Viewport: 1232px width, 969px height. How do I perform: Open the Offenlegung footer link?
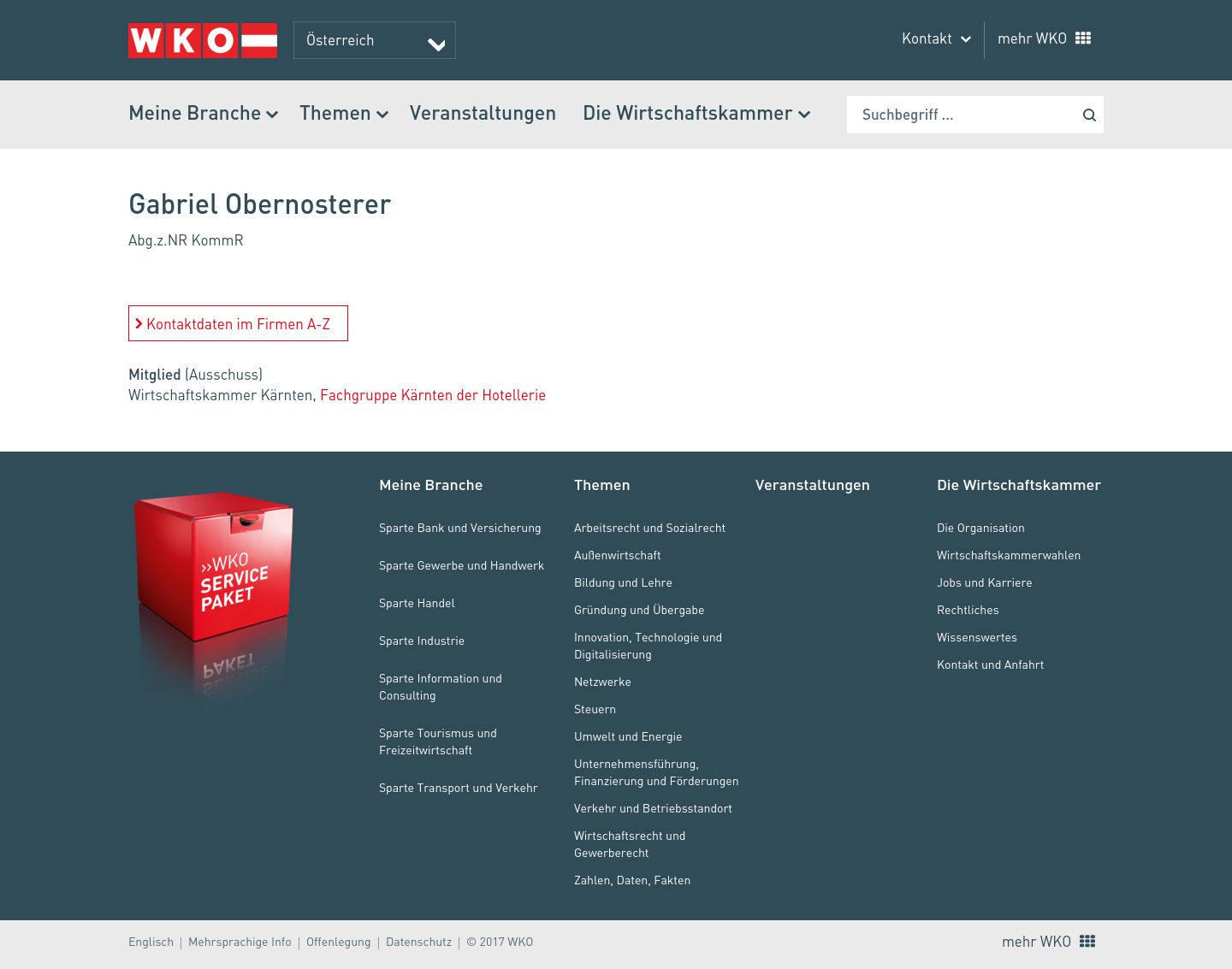pyautogui.click(x=339, y=942)
